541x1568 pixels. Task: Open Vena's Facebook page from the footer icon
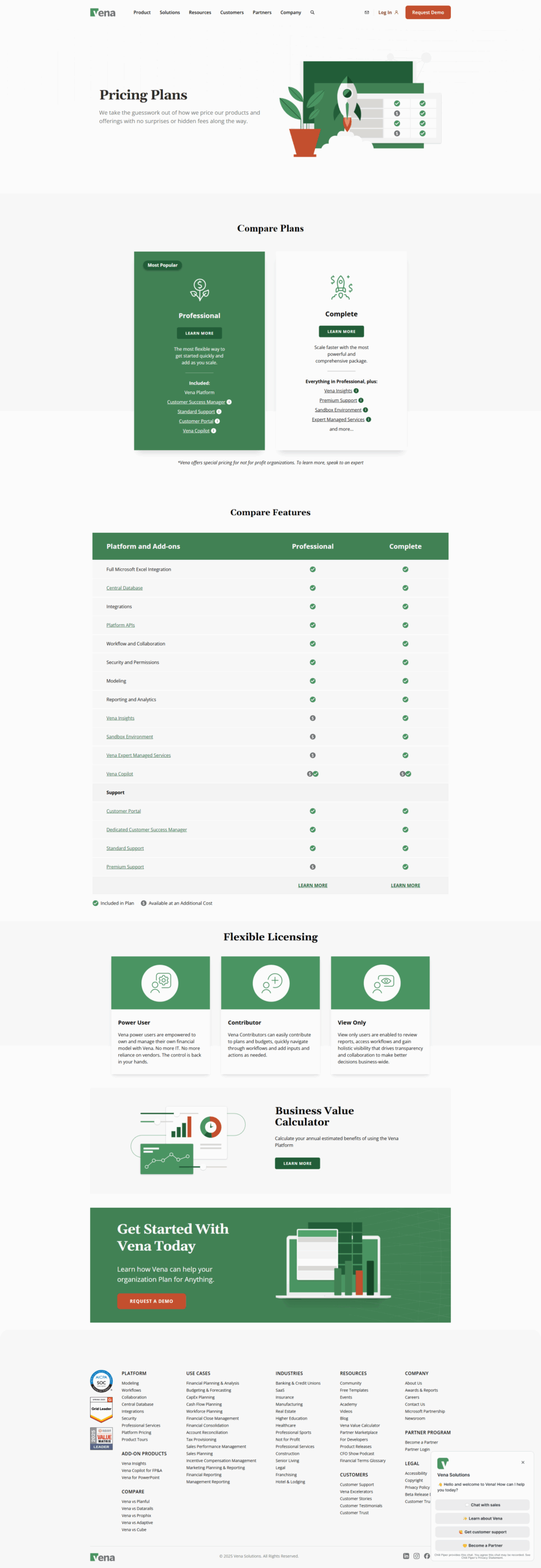pyautogui.click(x=427, y=1556)
